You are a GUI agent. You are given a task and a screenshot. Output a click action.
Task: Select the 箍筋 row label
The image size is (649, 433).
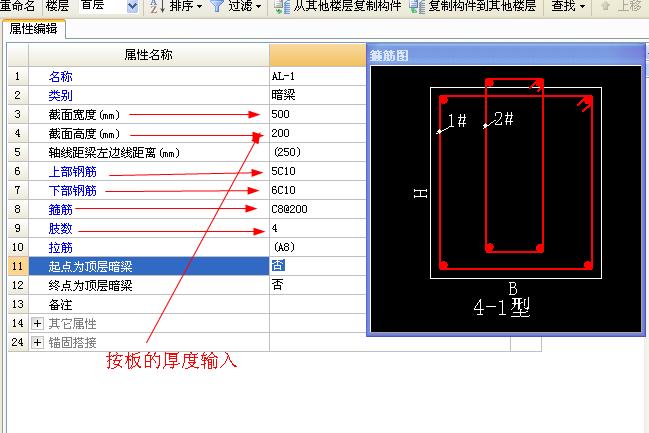60,210
